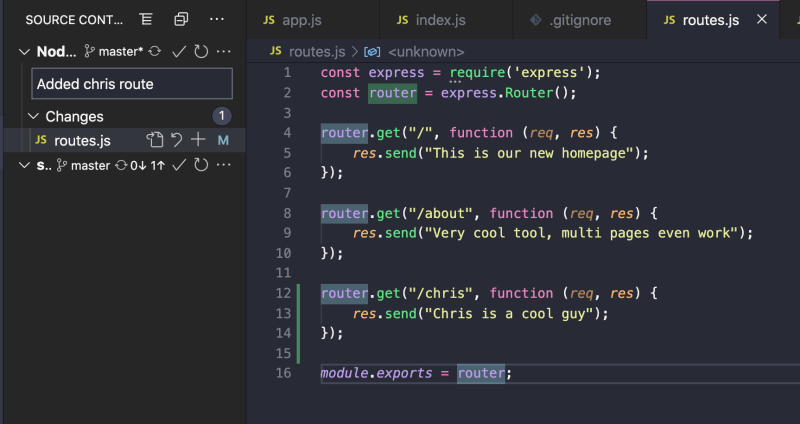800x424 pixels.
Task: Click 'require' on line 1
Action: 477,72
